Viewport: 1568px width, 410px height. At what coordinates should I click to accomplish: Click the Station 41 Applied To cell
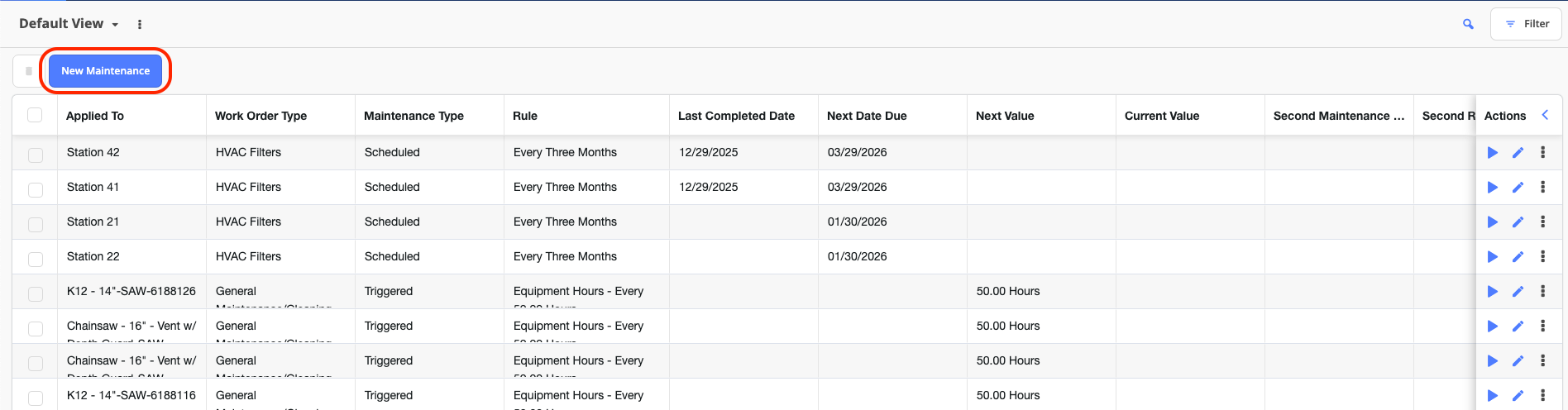(93, 187)
